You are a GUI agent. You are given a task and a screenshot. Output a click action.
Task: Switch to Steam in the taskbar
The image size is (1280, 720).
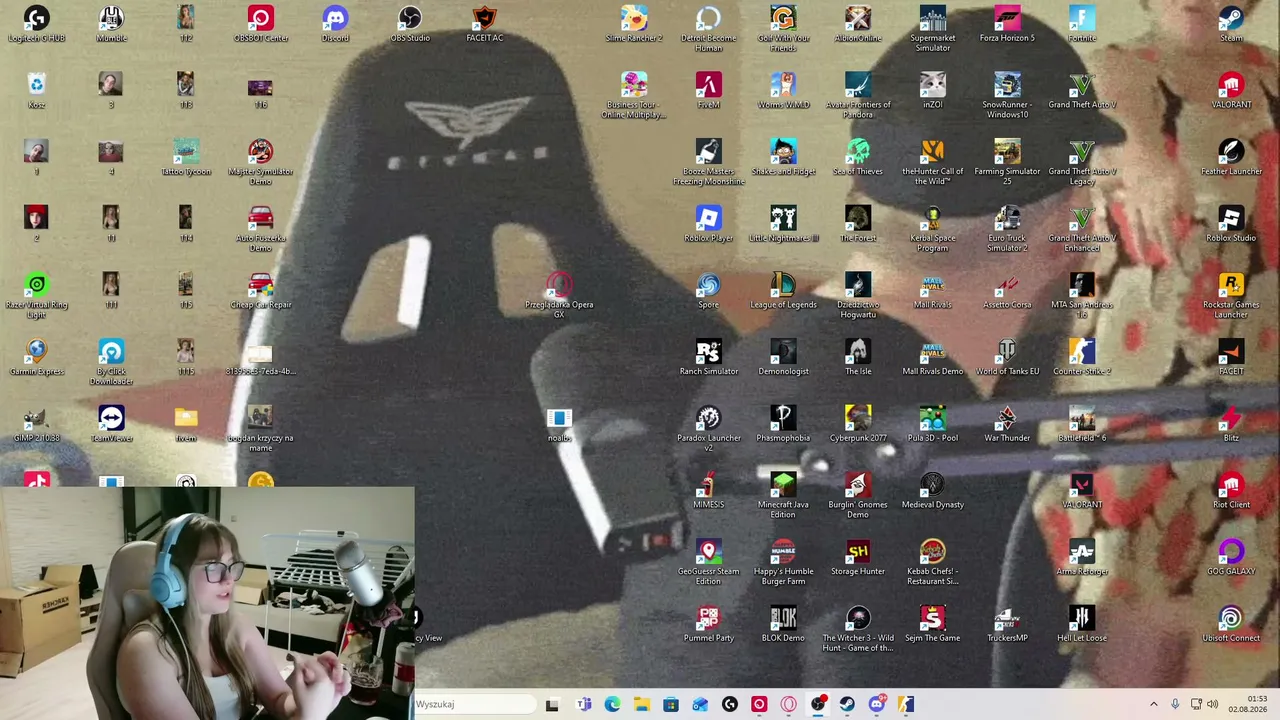[847, 704]
